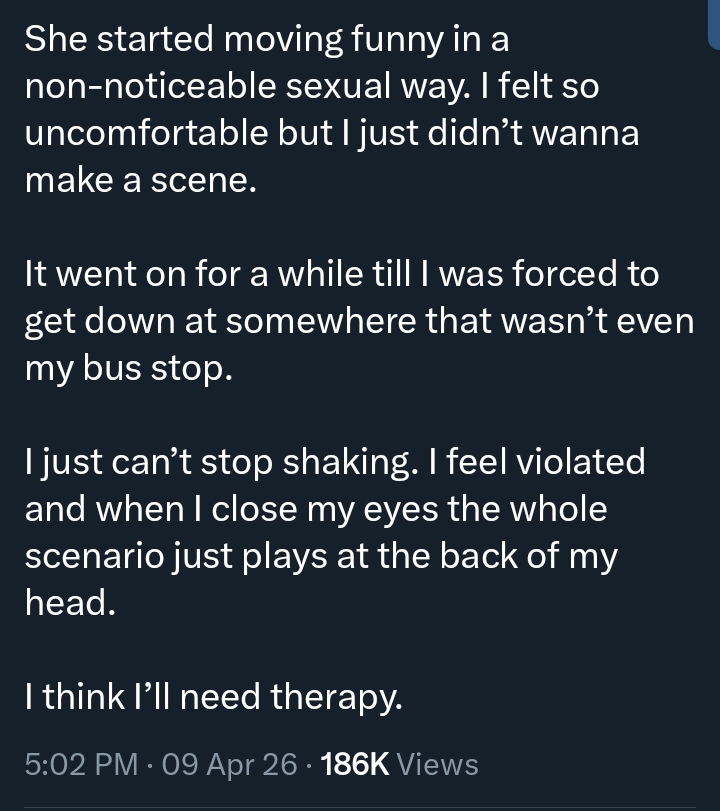The width and height of the screenshot is (720, 811).
Task: Click the word "therapy" in the tweet
Action: [x=334, y=697]
